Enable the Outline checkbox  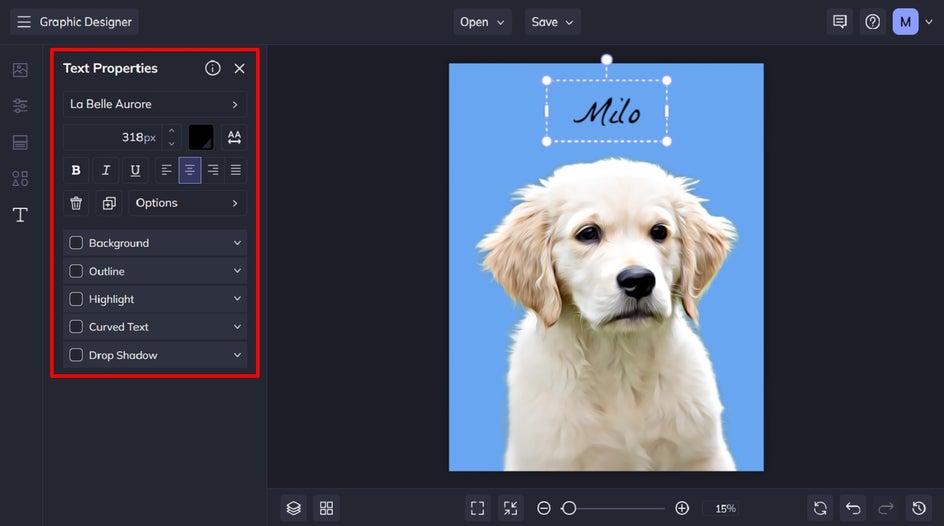[x=76, y=271]
